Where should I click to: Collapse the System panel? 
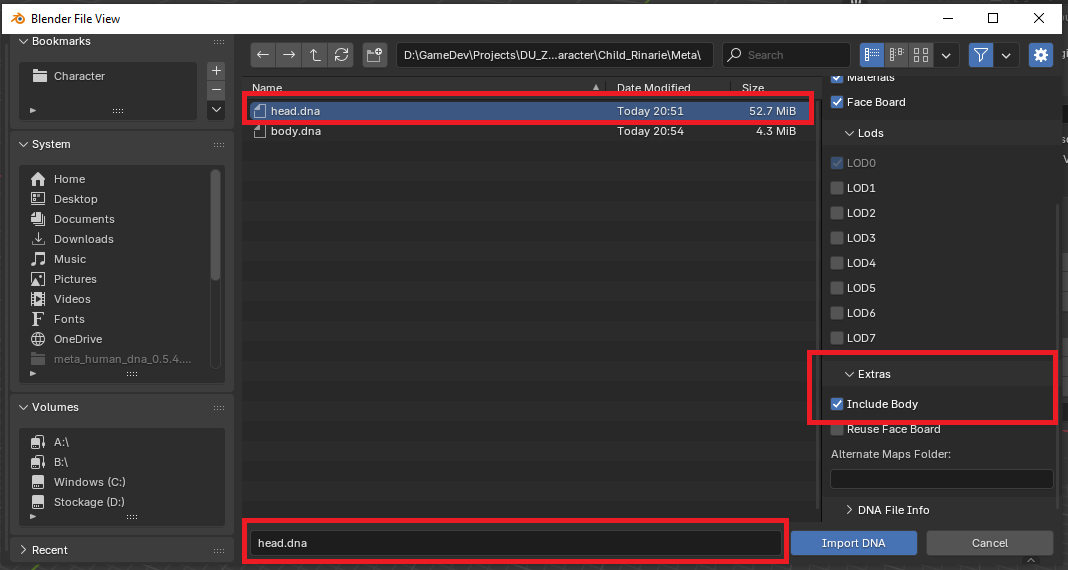click(x=51, y=144)
